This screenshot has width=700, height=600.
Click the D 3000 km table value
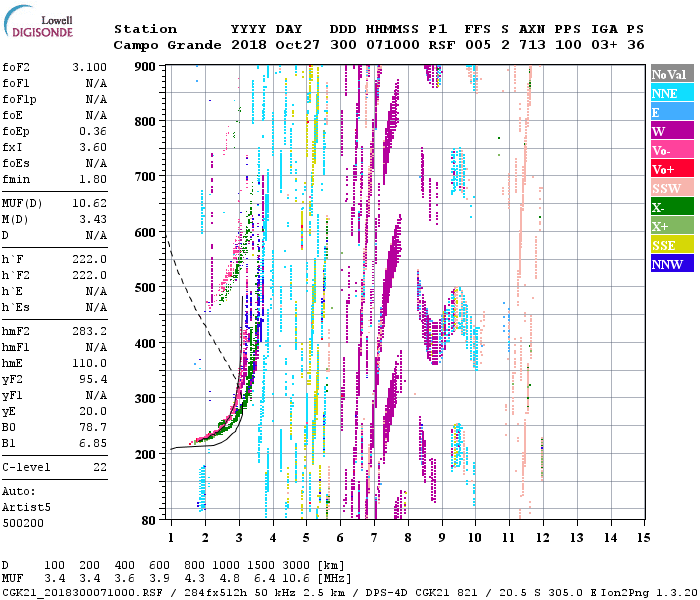click(x=296, y=565)
